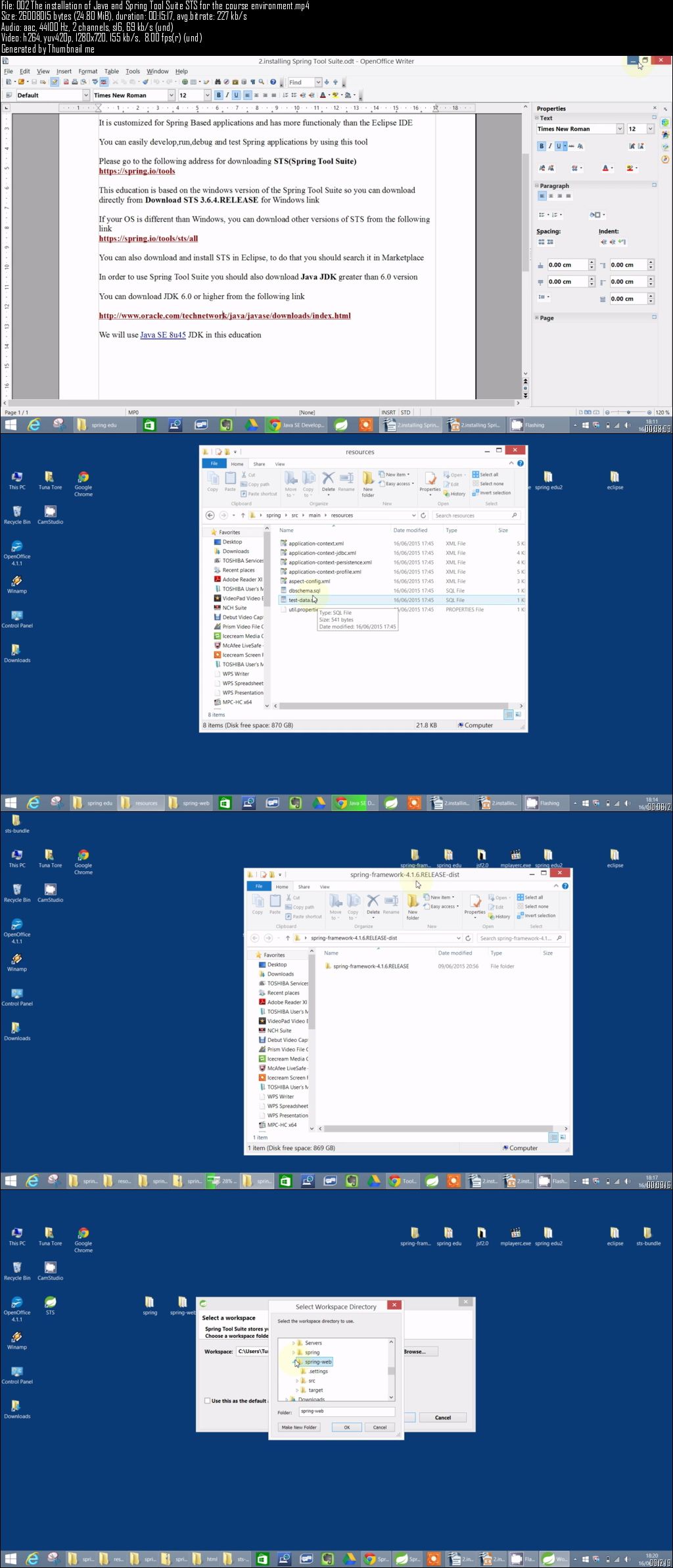
Task: Click the Start button on the OpenOffice screen taskbar
Action: tap(10, 425)
